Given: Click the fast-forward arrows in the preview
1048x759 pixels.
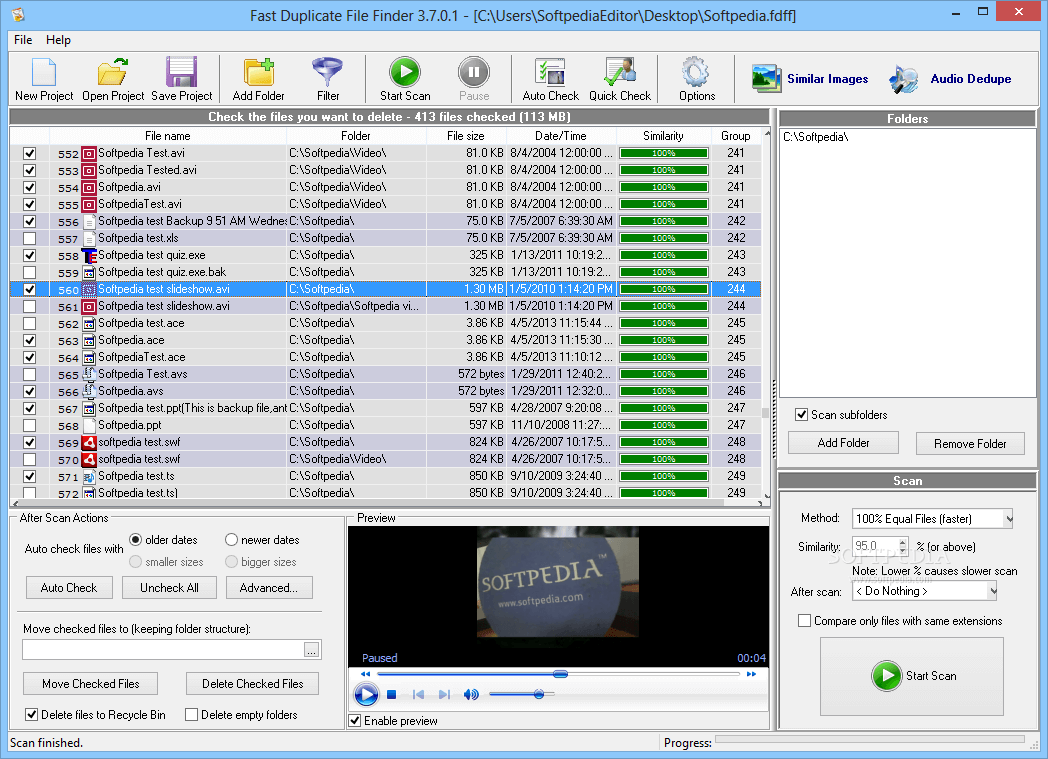Looking at the screenshot, I should pos(751,674).
